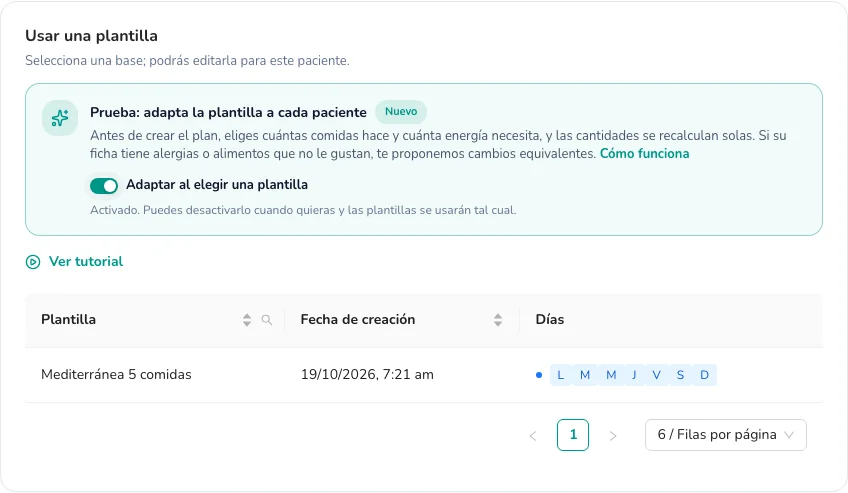This screenshot has width=848, height=493.
Task: Click the Adaptar al elegir una plantilla label
Action: tap(217, 185)
